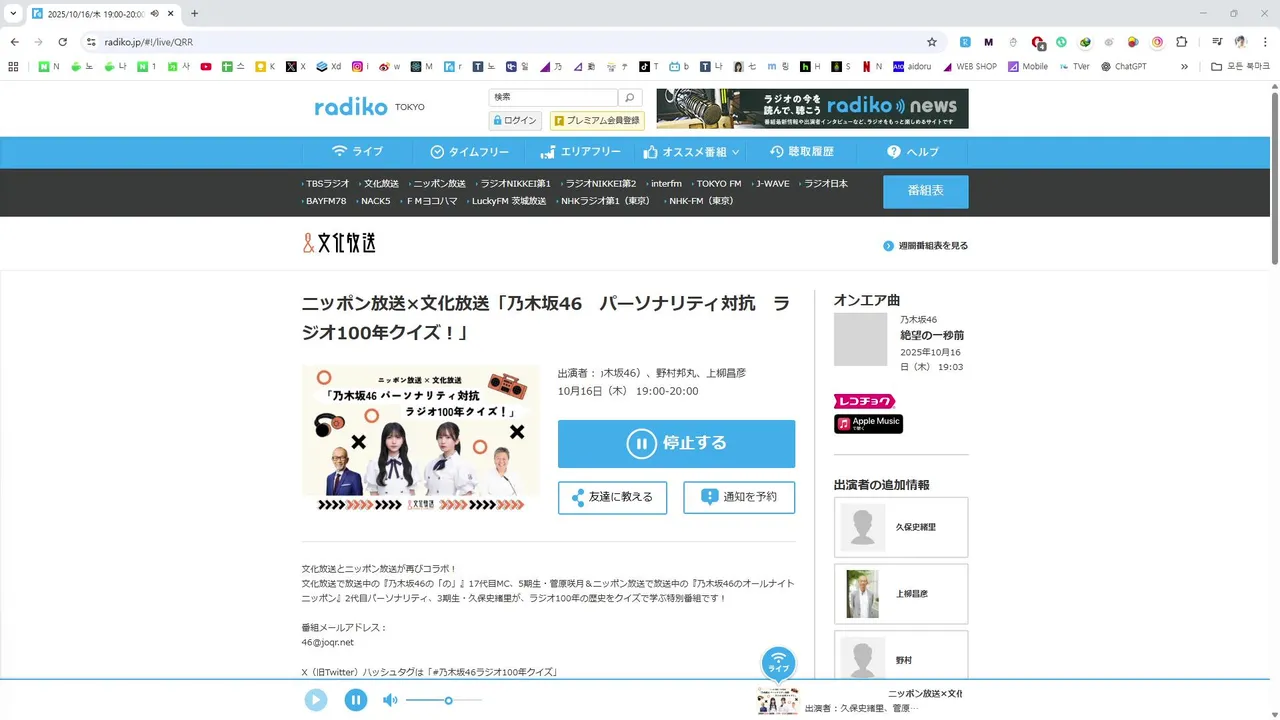1280x720 pixels.
Task: Open the Apple Music badge
Action: (x=868, y=424)
